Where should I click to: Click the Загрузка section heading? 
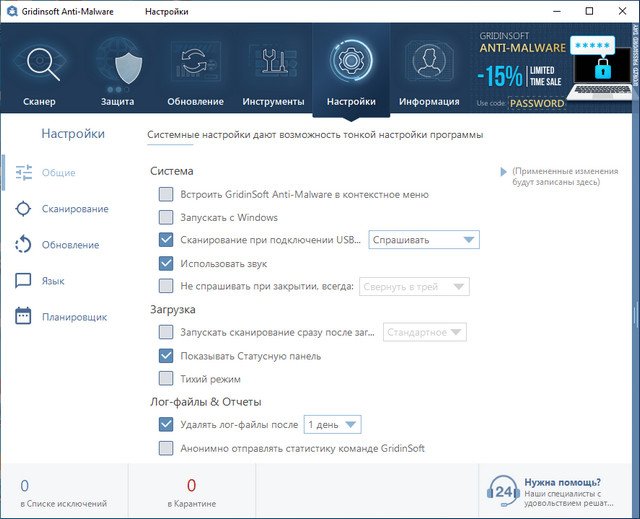(x=173, y=309)
